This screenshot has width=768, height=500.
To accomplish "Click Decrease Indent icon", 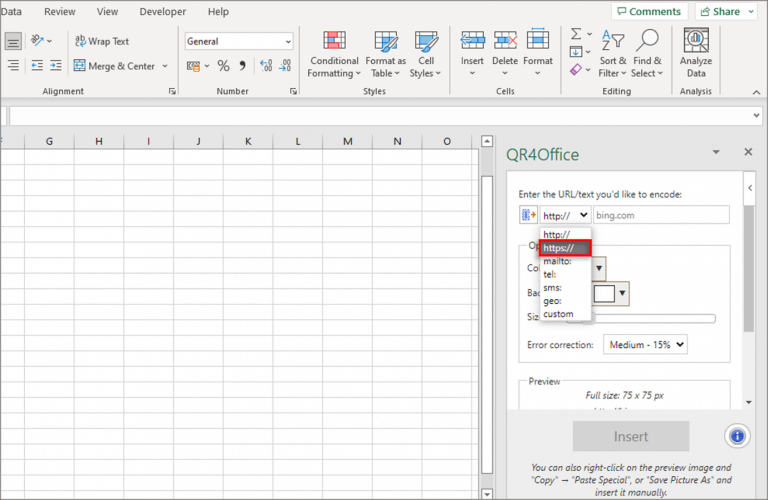I will (x=37, y=65).
